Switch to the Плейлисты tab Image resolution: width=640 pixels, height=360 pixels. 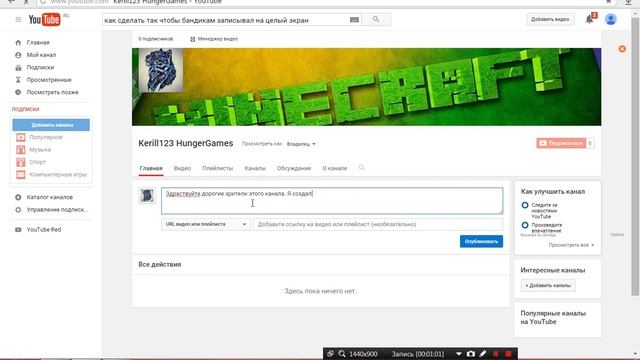click(218, 168)
